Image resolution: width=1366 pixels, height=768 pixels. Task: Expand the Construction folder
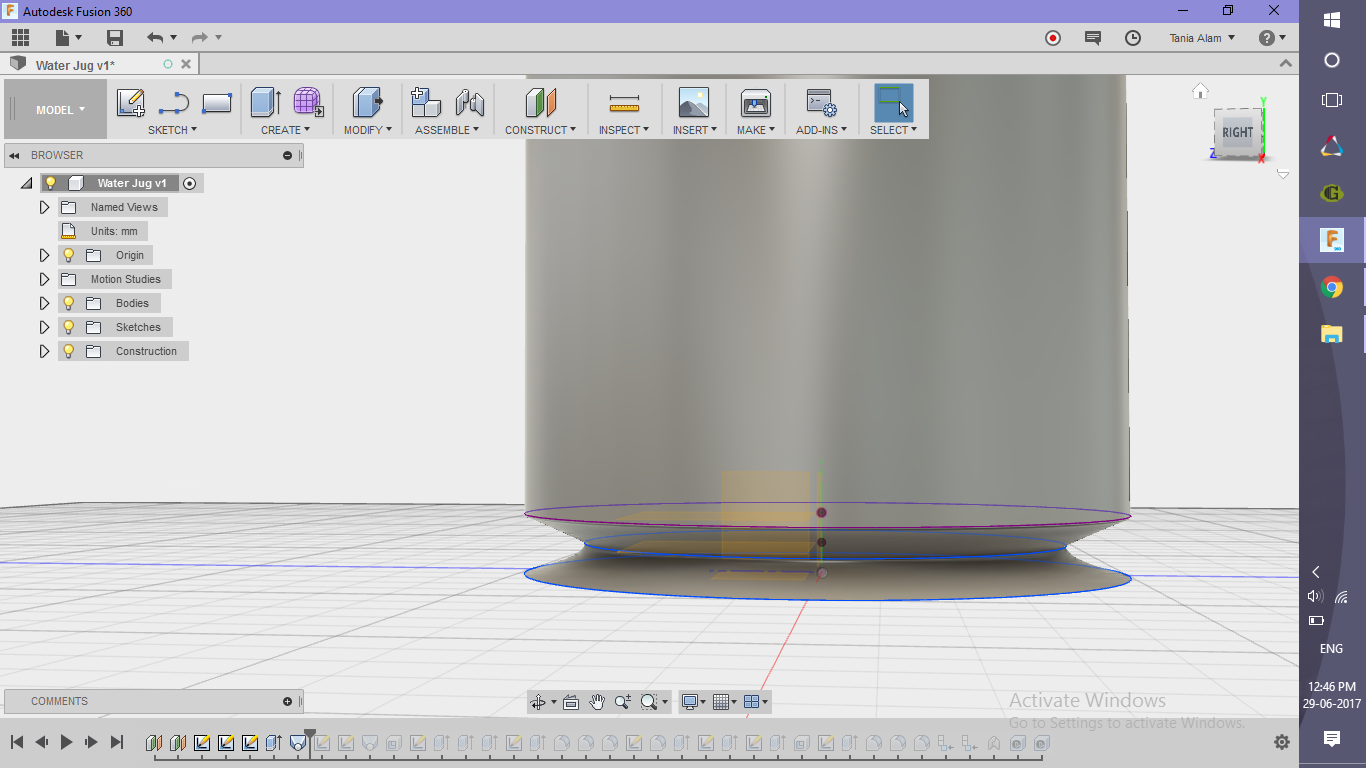pyautogui.click(x=44, y=351)
